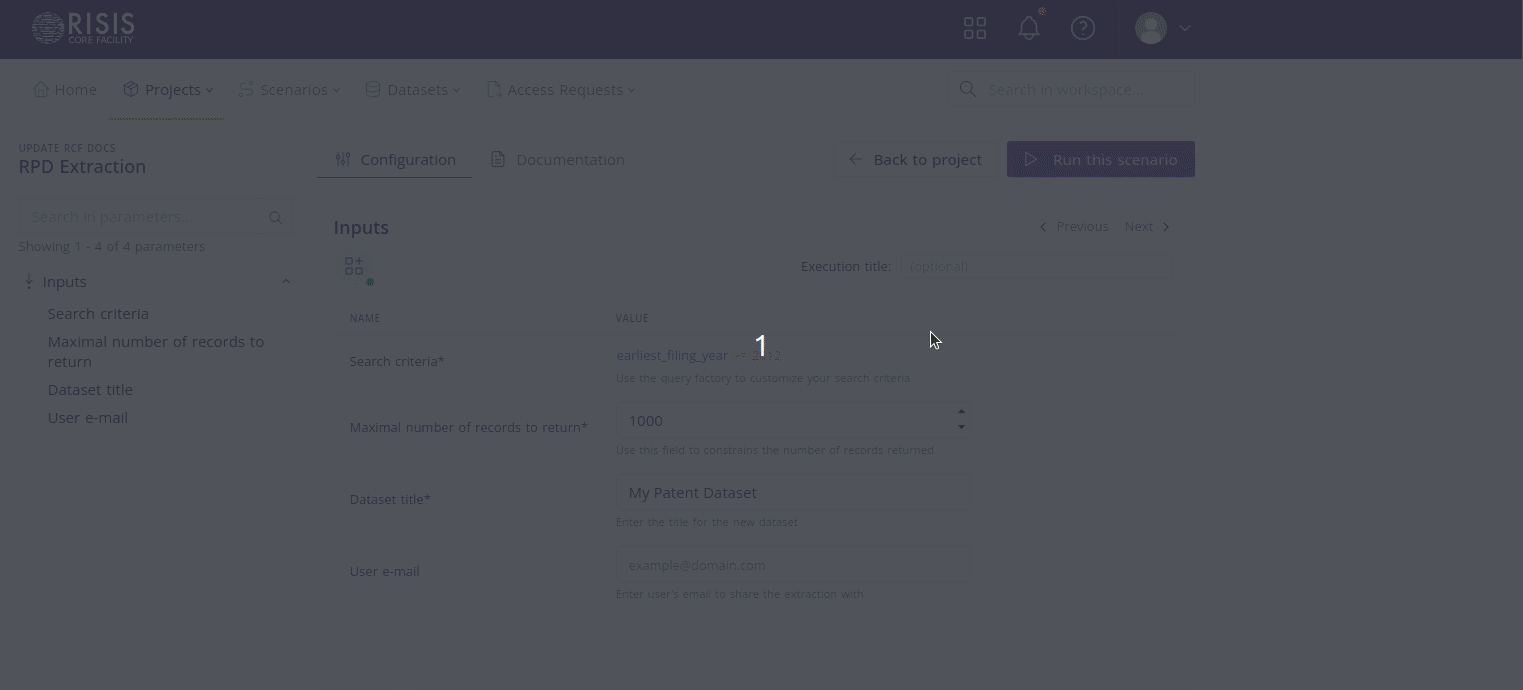Click Back to project button

tap(915, 160)
